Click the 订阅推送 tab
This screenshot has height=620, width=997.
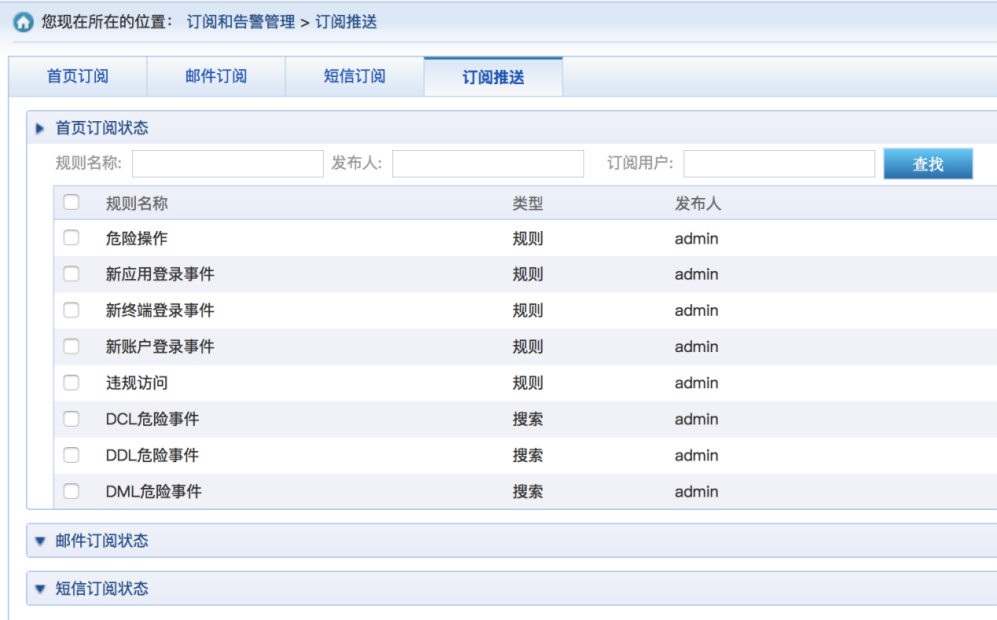click(493, 77)
